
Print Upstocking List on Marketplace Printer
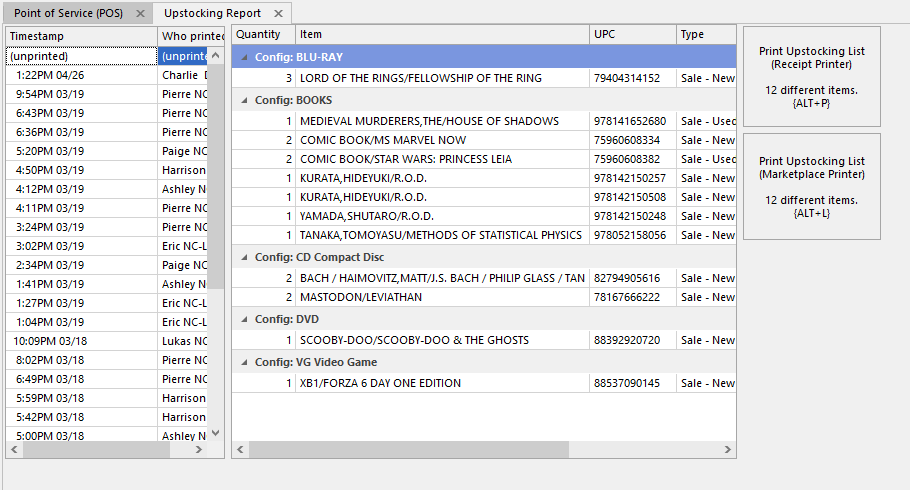tap(811, 186)
